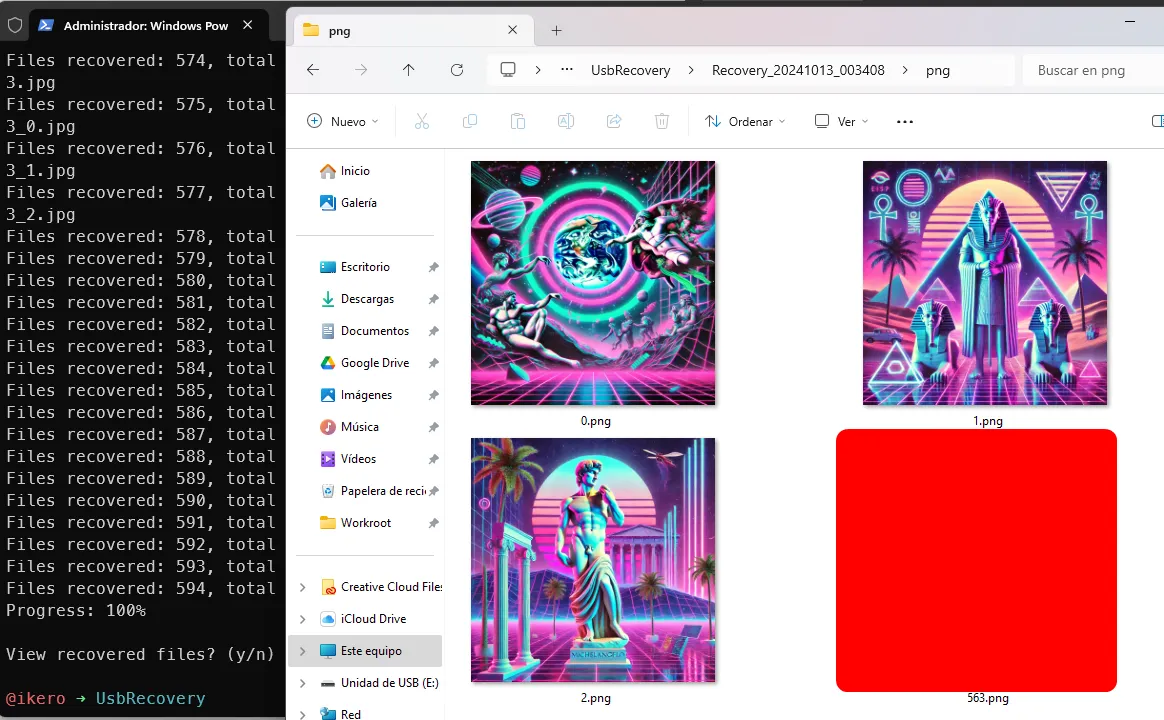Expand chevron after Recovery_20241013_003408 in path
This screenshot has width=1164, height=720.
[905, 70]
